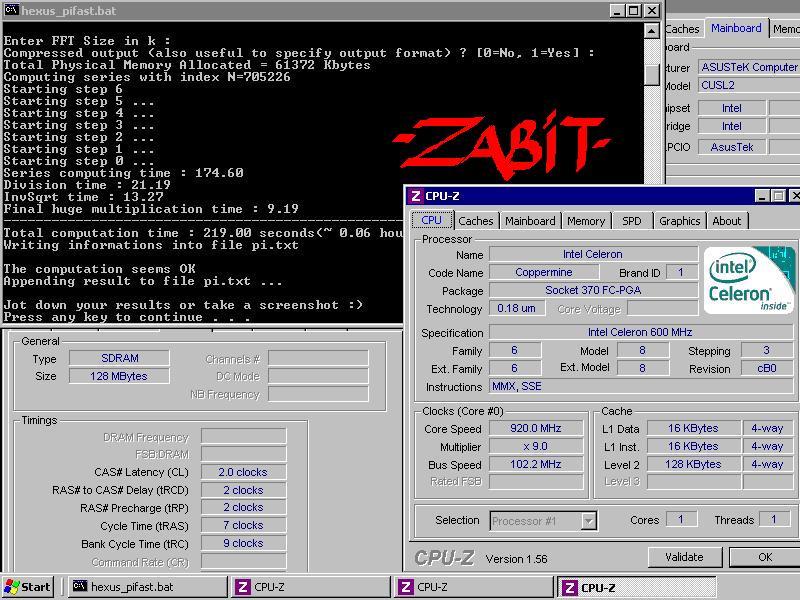Click the CUSL2 model field
This screenshot has height=600, width=800.
point(749,85)
